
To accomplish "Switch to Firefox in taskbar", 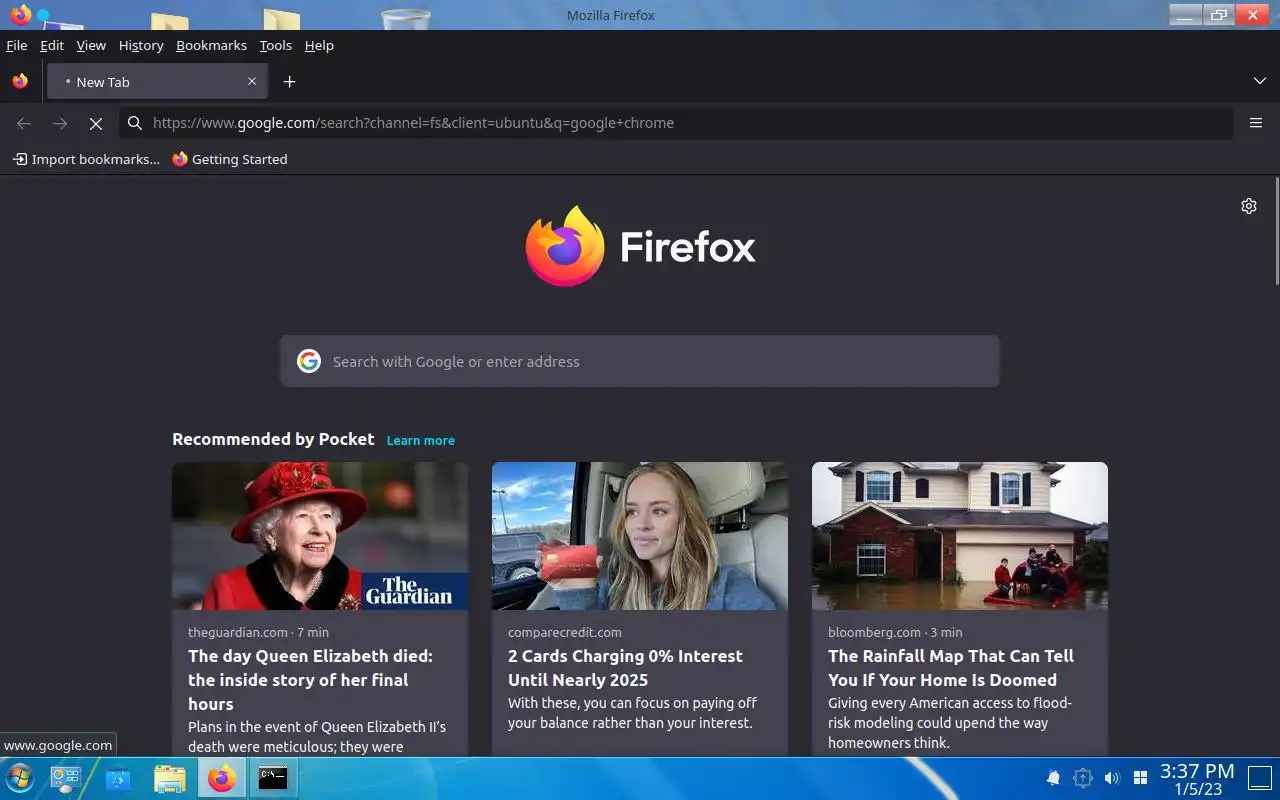I will (222, 778).
